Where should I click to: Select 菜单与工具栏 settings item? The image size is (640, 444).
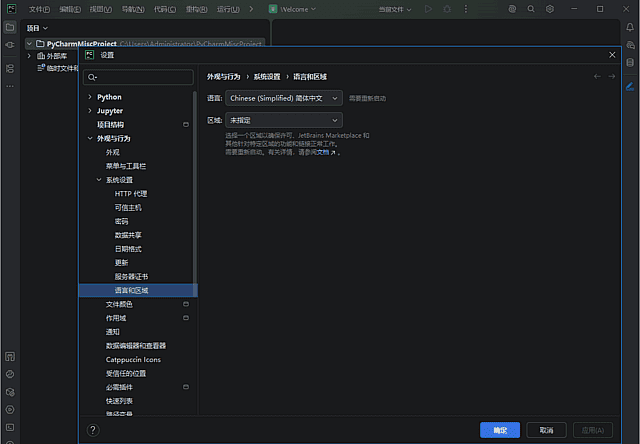pos(126,166)
